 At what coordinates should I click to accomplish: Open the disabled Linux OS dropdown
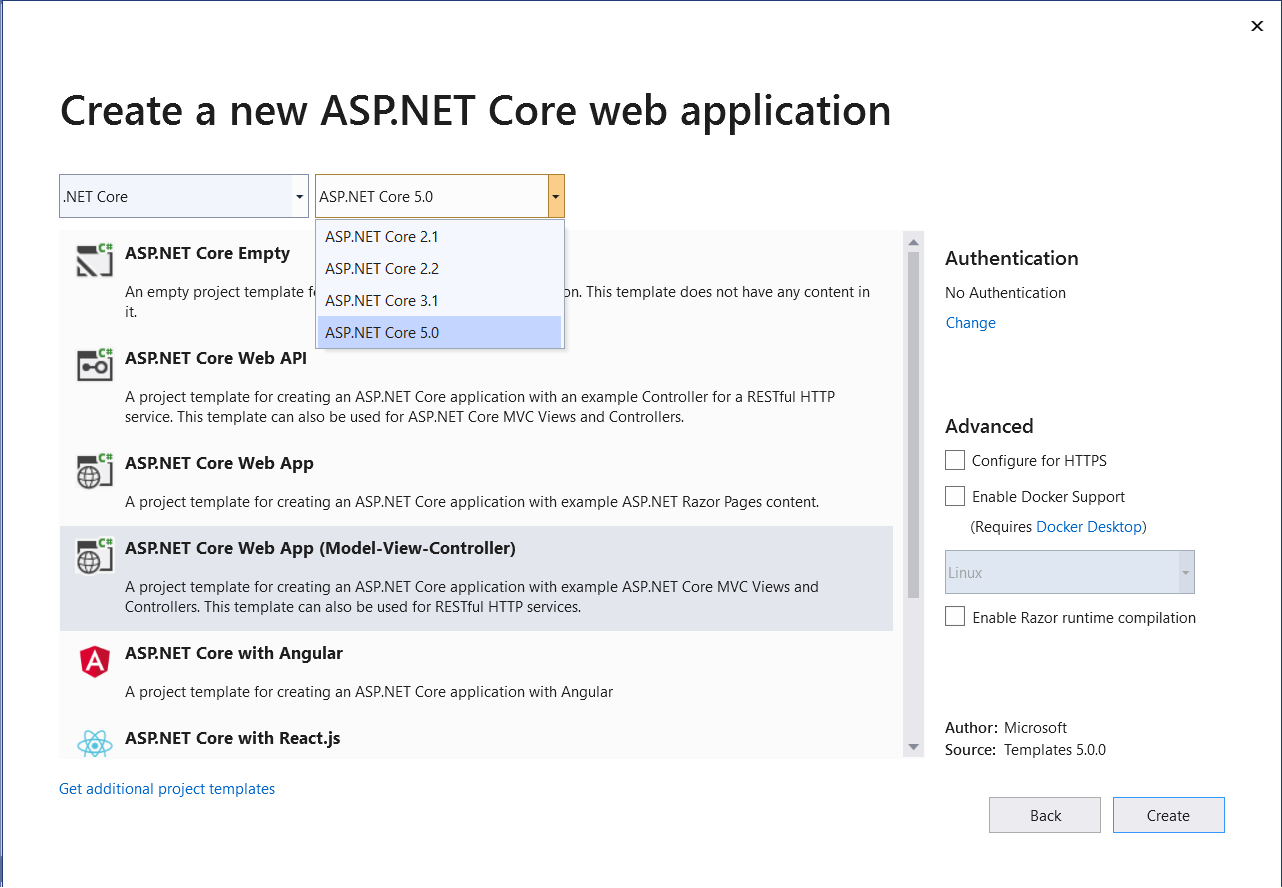[x=1070, y=572]
